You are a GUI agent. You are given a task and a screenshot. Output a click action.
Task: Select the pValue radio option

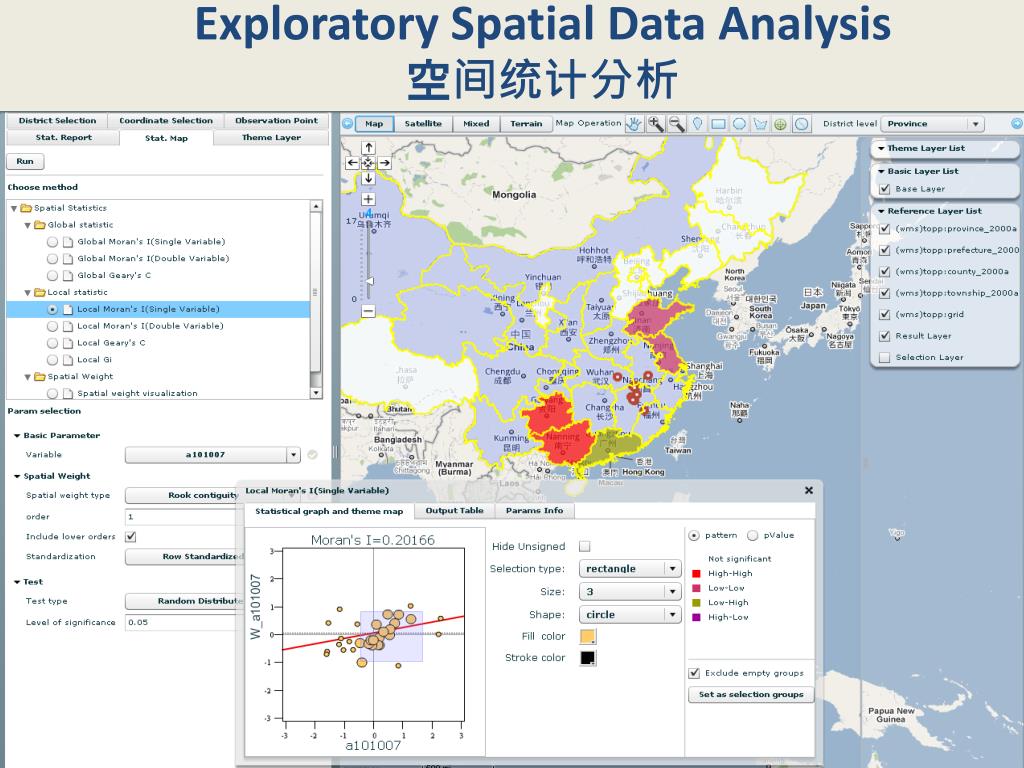[x=752, y=536]
